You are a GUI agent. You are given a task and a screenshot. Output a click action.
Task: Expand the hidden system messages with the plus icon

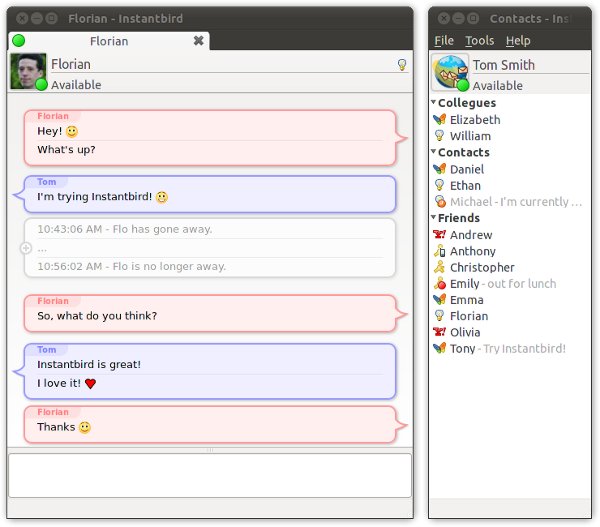26,247
